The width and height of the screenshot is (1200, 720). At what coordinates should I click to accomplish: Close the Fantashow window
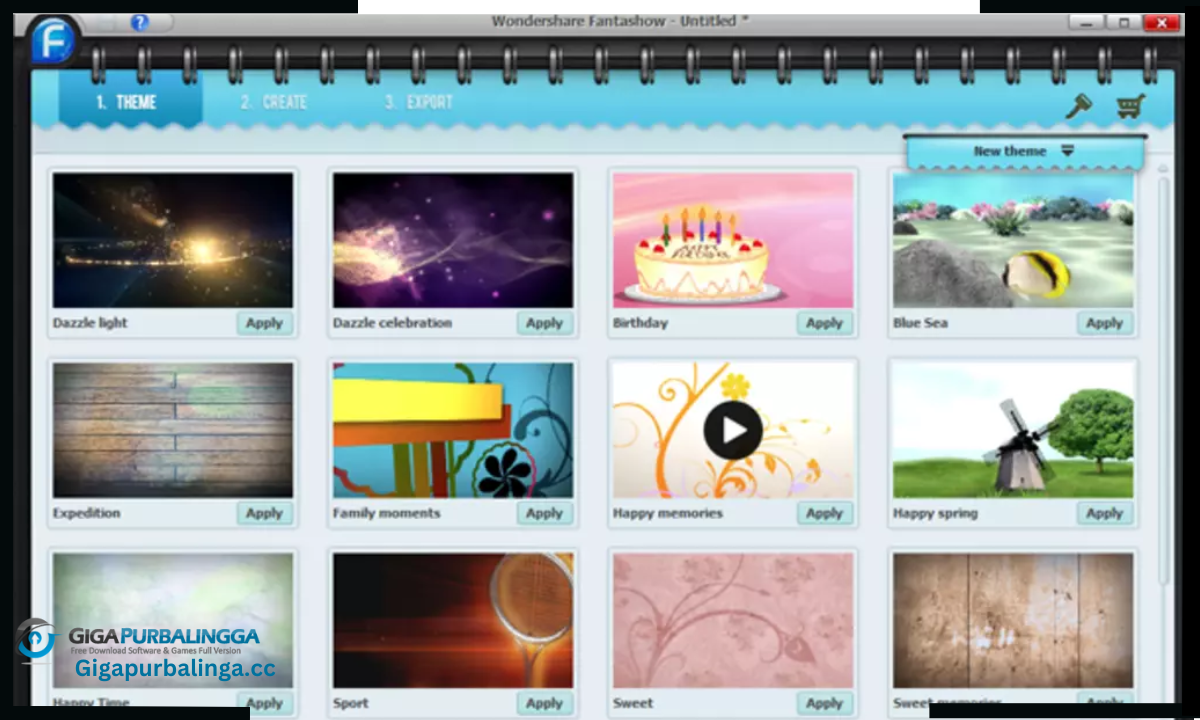tap(1162, 22)
